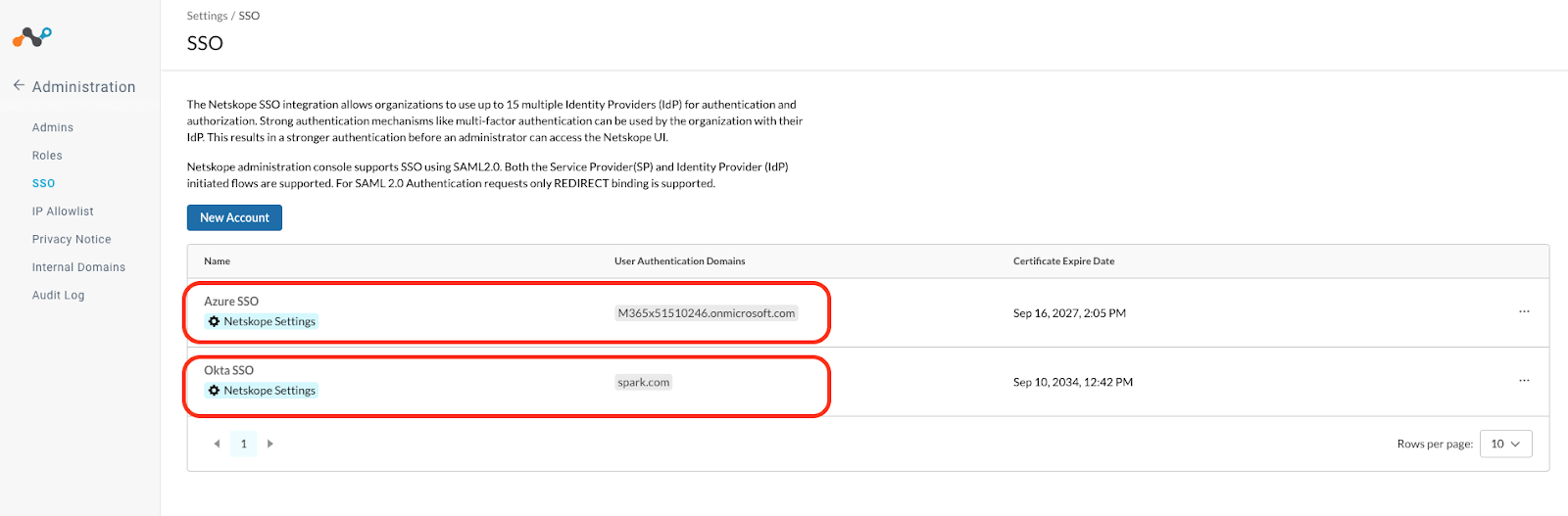This screenshot has height=516, width=1568.
Task: Open the Admins menu item
Action: 53,127
